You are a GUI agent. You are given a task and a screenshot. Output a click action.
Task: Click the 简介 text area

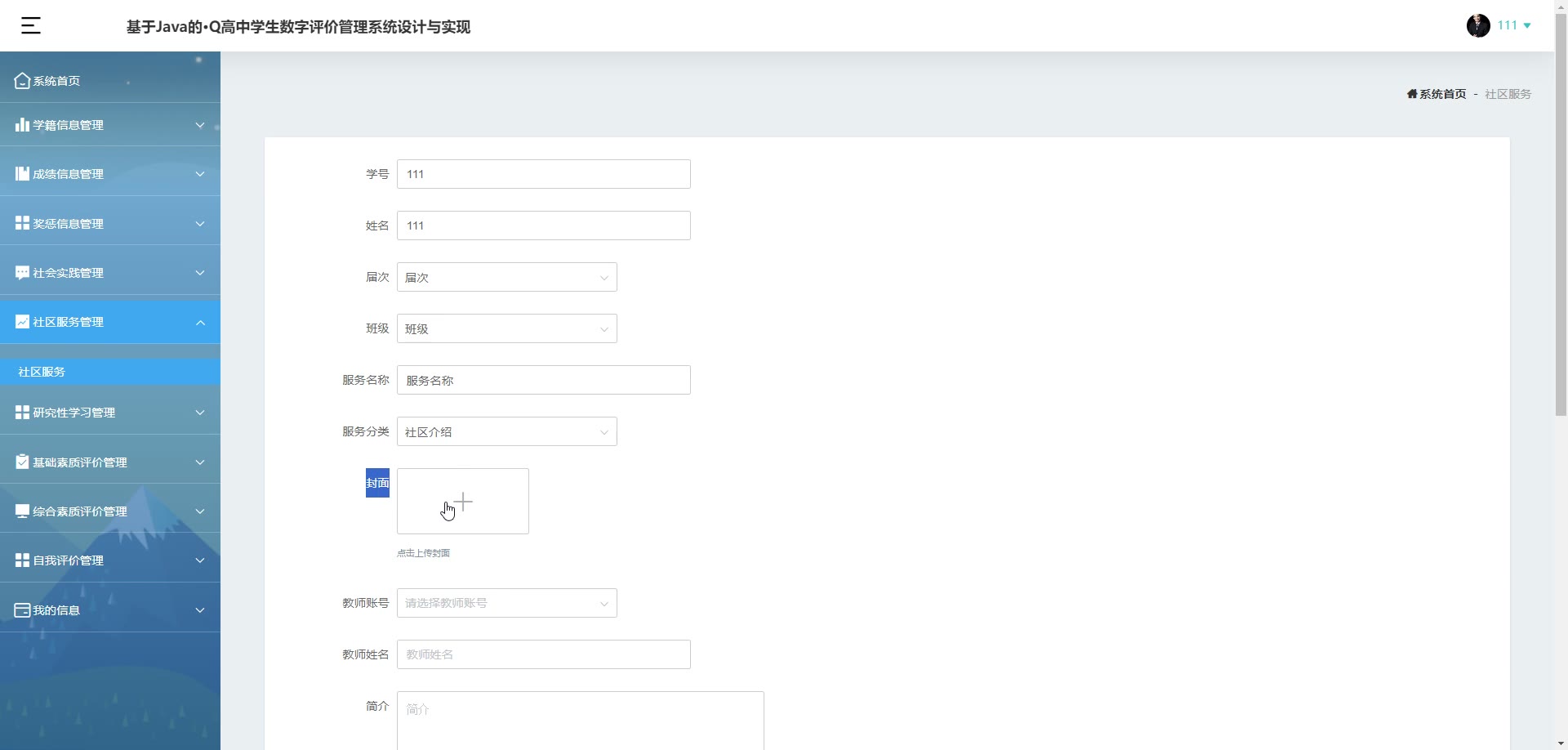[x=581, y=721]
